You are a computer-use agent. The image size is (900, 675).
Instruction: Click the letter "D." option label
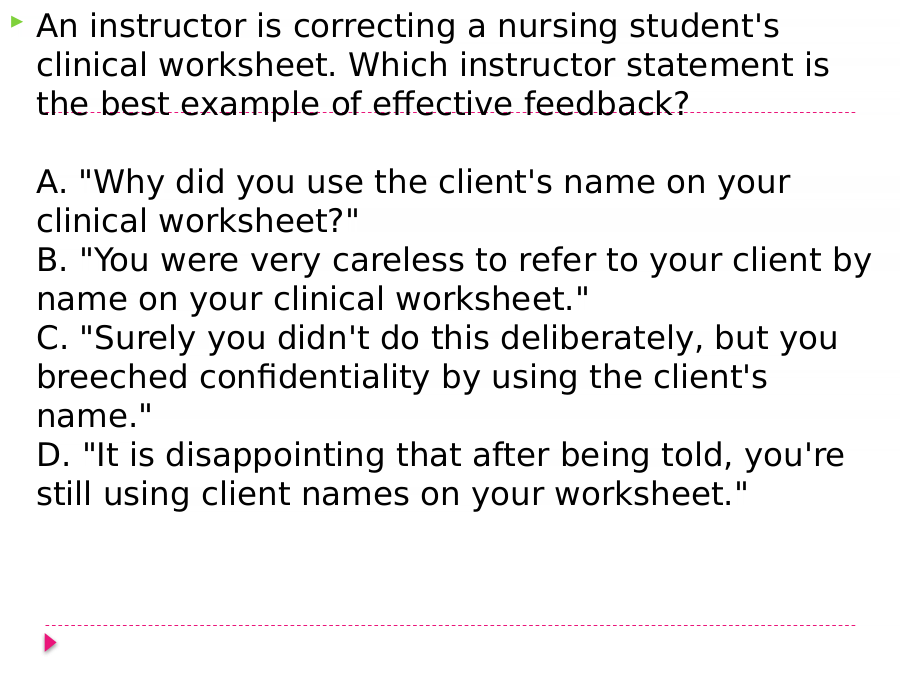pos(53,456)
